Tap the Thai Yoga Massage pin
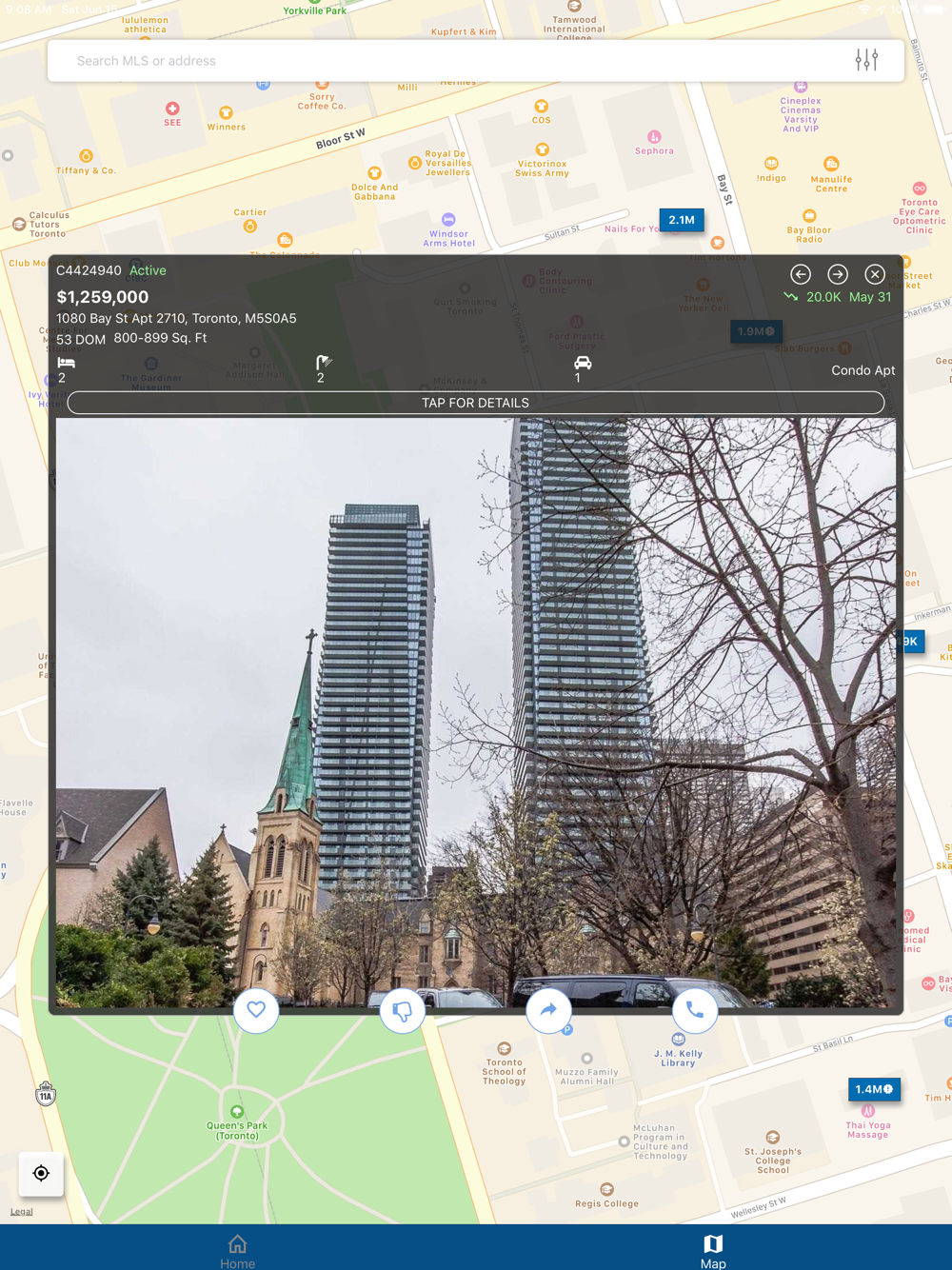 pyautogui.click(x=867, y=1111)
